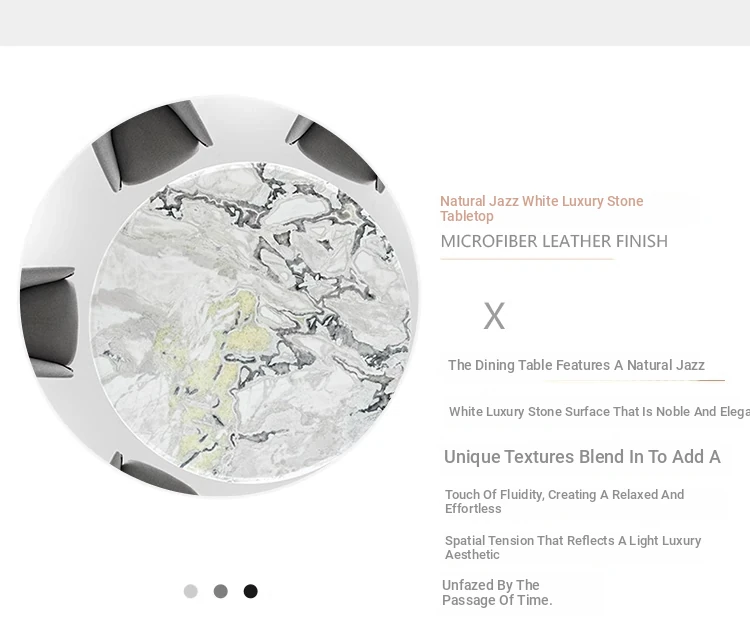The height and width of the screenshot is (638, 750).
Task: Select the medium gray color dot
Action: click(221, 591)
